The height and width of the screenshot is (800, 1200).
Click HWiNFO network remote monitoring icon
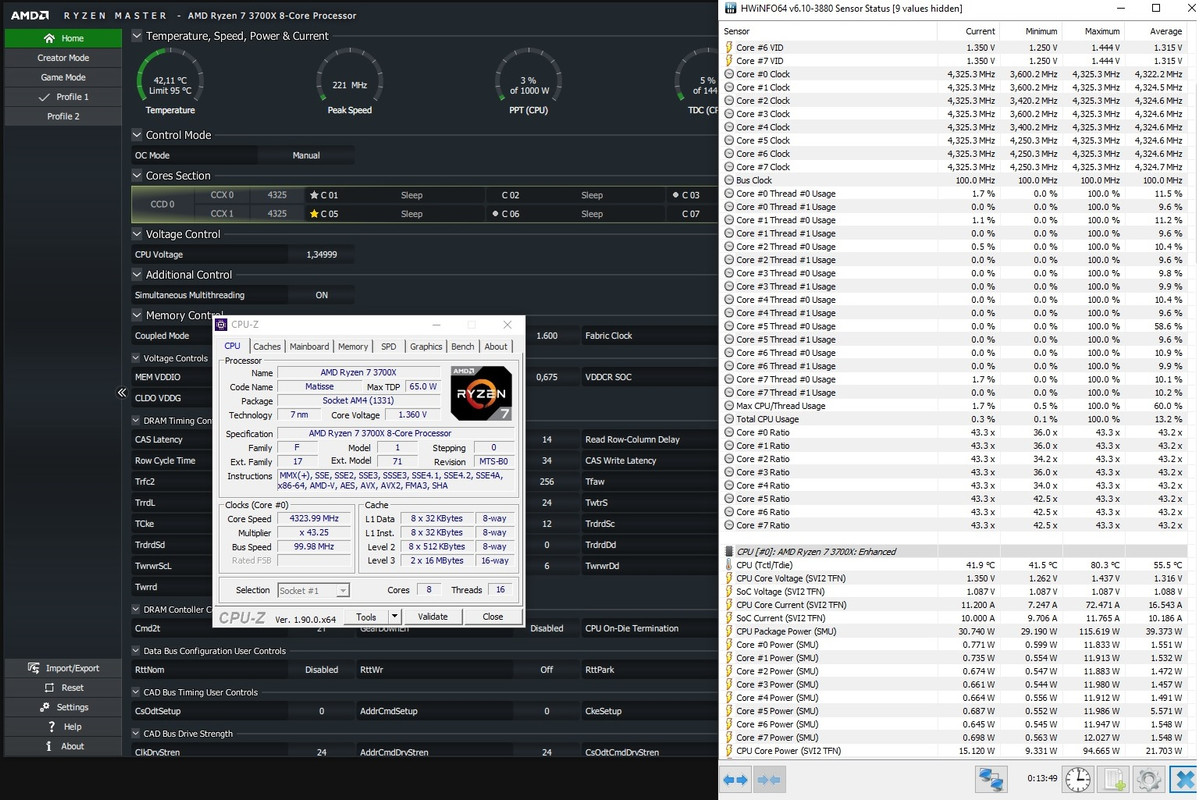991,779
